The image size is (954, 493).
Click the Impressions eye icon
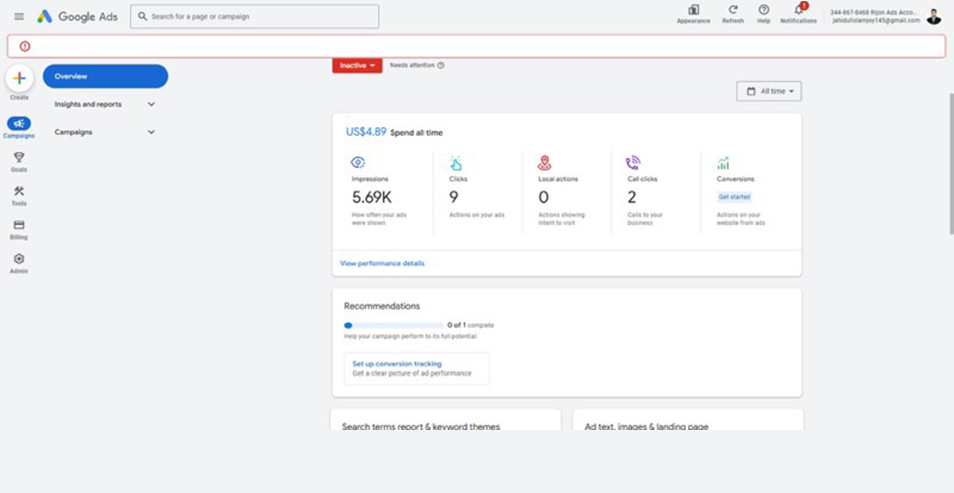(358, 163)
